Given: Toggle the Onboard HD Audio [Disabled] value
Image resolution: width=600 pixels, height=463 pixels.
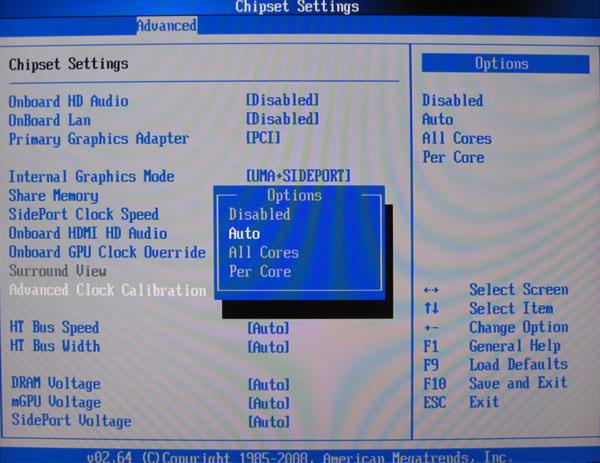Looking at the screenshot, I should (x=283, y=100).
